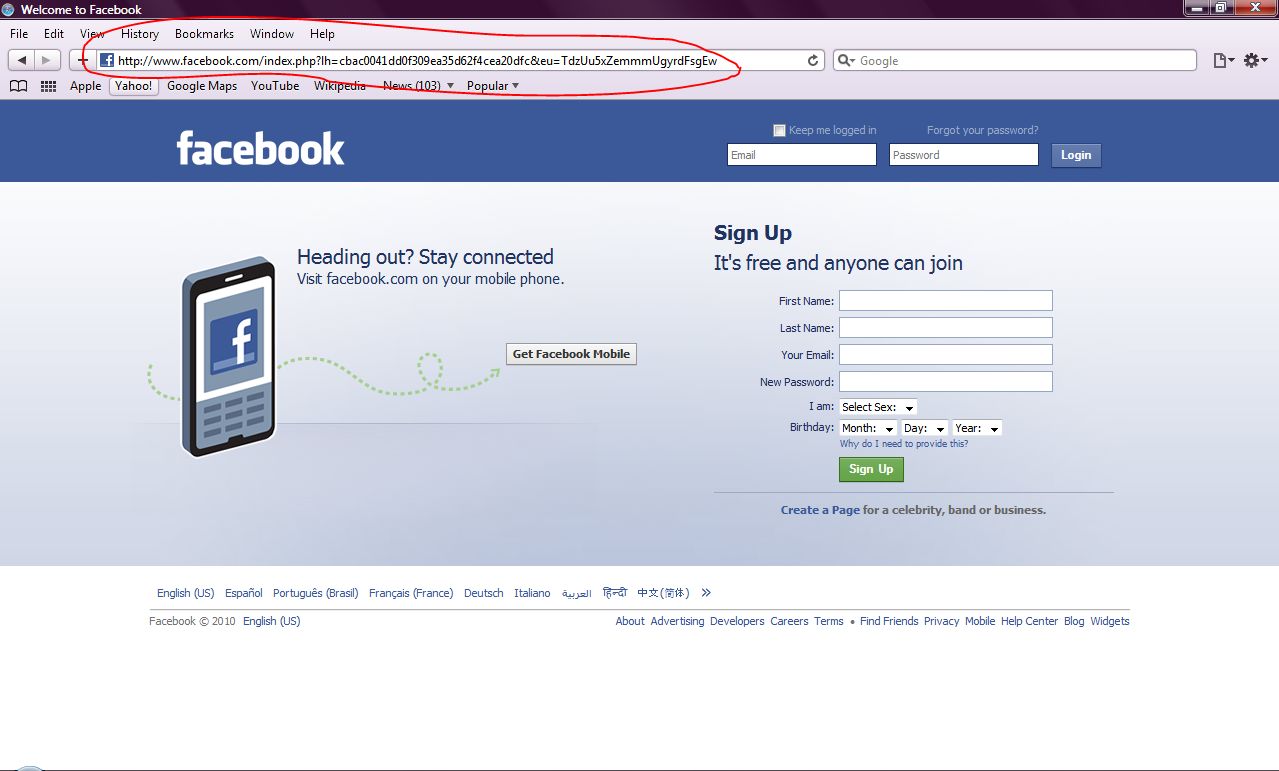Switch language to Español
Image resolution: width=1279 pixels, height=771 pixels.
point(244,593)
